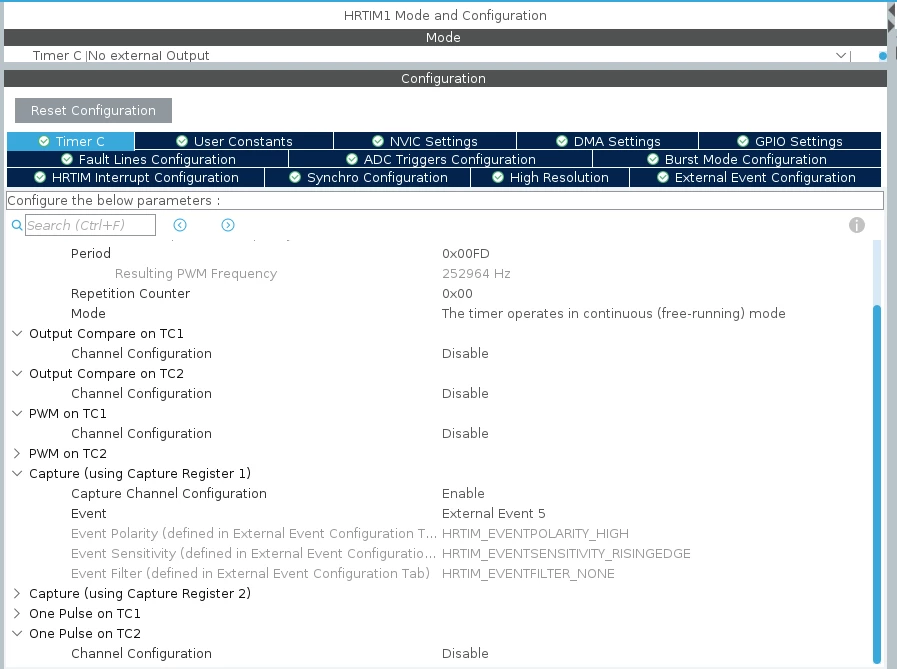897x669 pixels.
Task: Click in the Search (Ctrl+F) field
Action: point(90,225)
